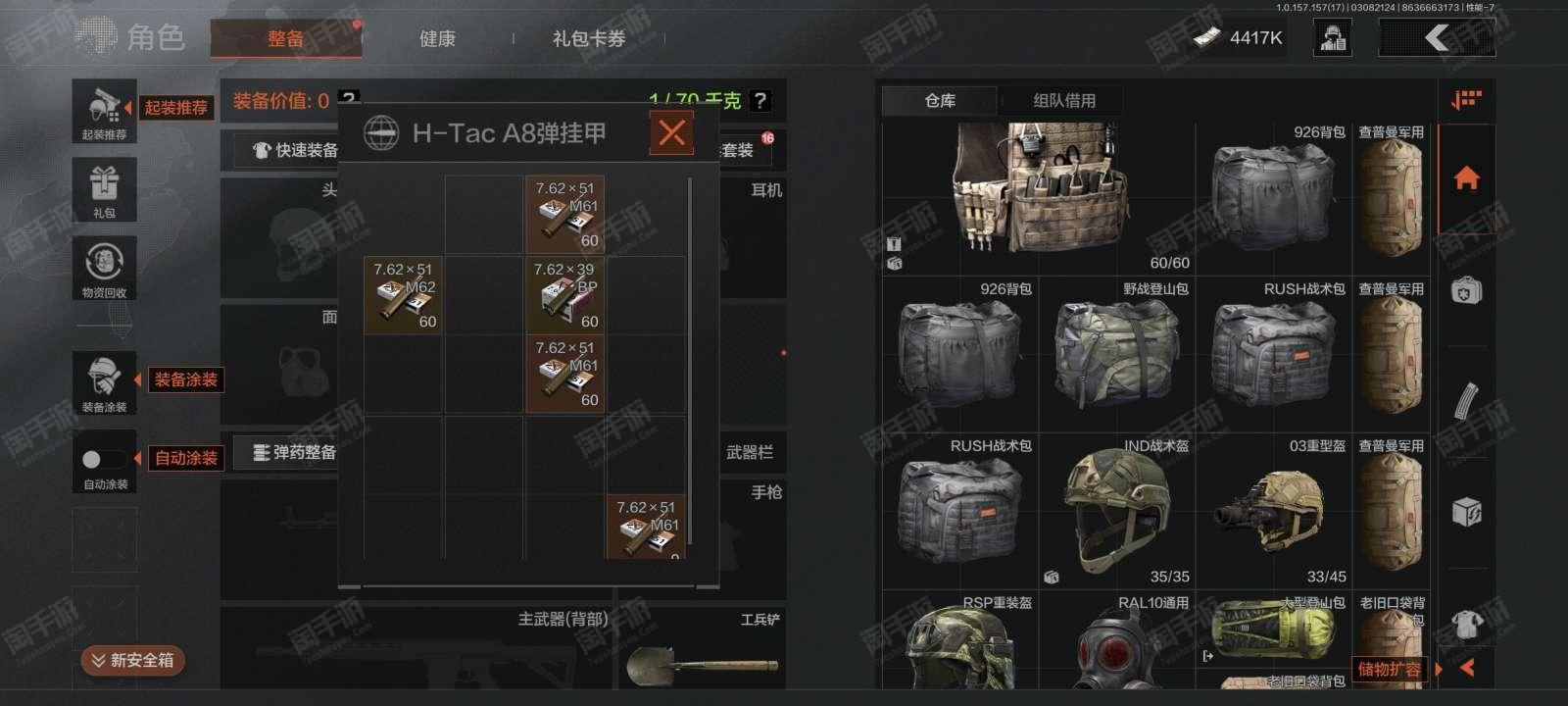
Task: Click the 弹药整备 button
Action: [x=292, y=452]
